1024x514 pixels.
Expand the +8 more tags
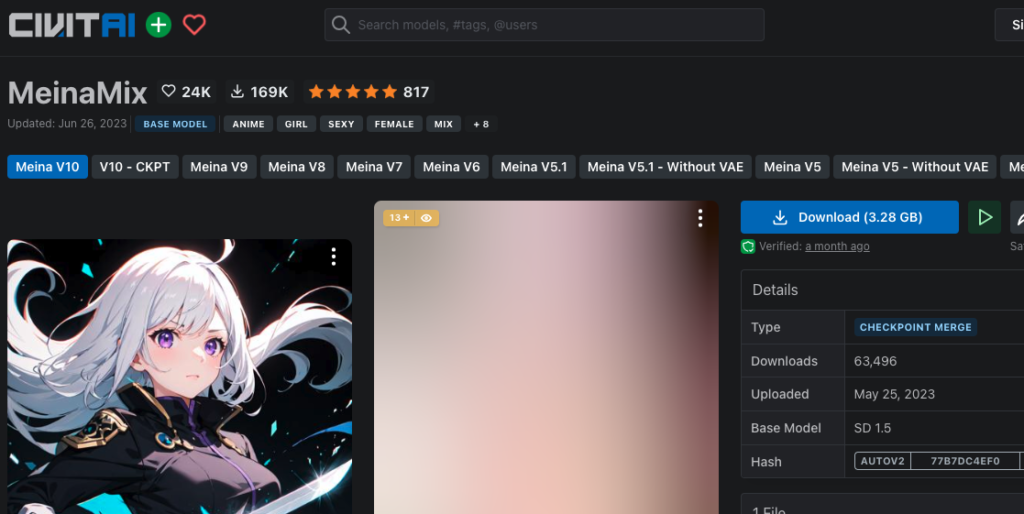[x=481, y=124]
